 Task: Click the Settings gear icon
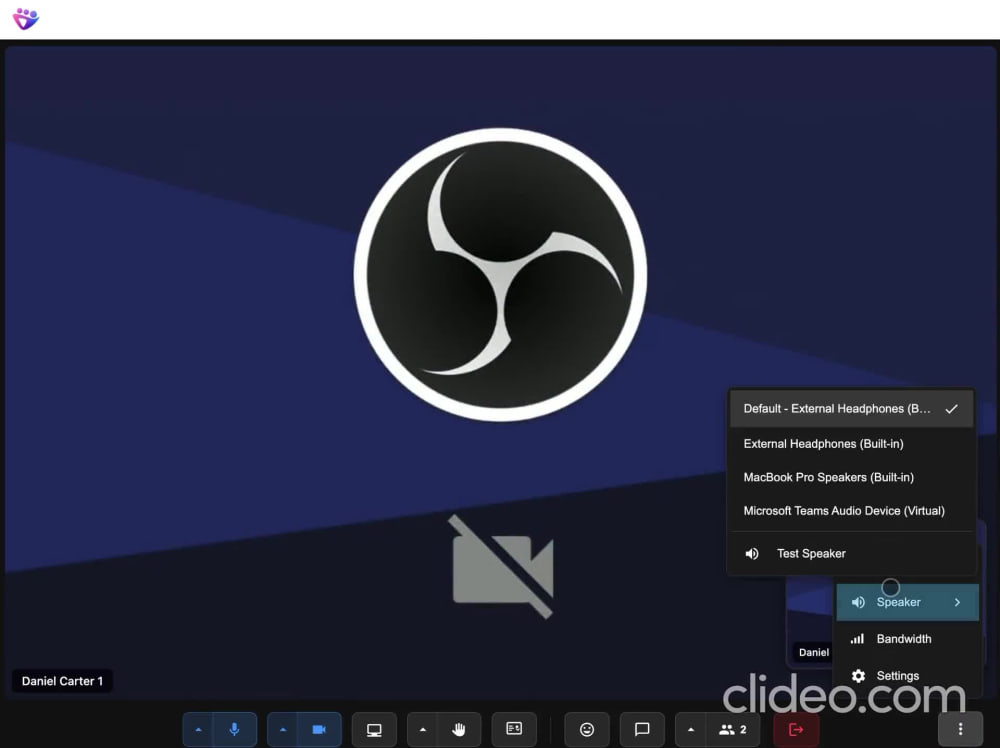858,676
